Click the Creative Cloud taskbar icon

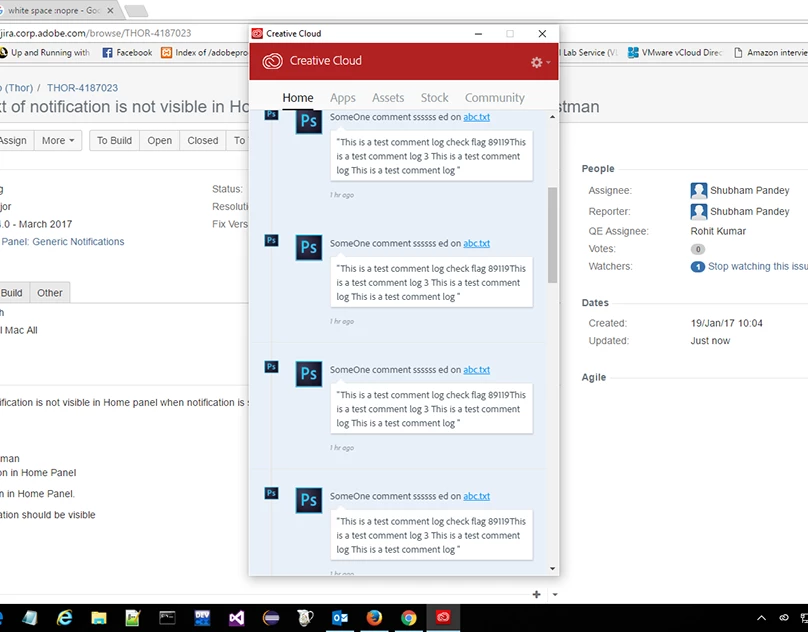(442, 617)
